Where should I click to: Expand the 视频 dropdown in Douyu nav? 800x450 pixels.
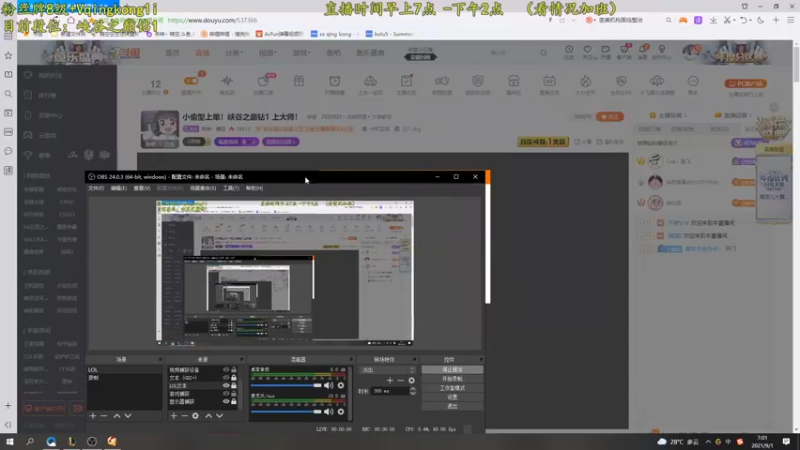(x=267, y=53)
